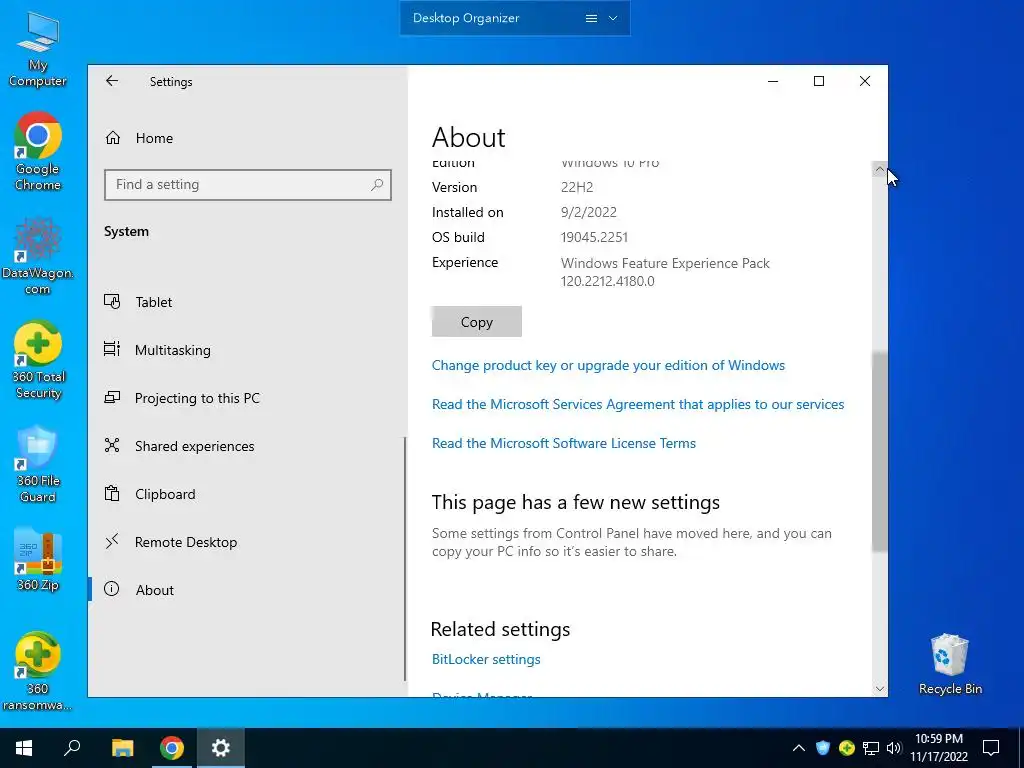Open 360 File Guard desktop shortcut
Image resolution: width=1024 pixels, height=768 pixels.
tap(37, 464)
